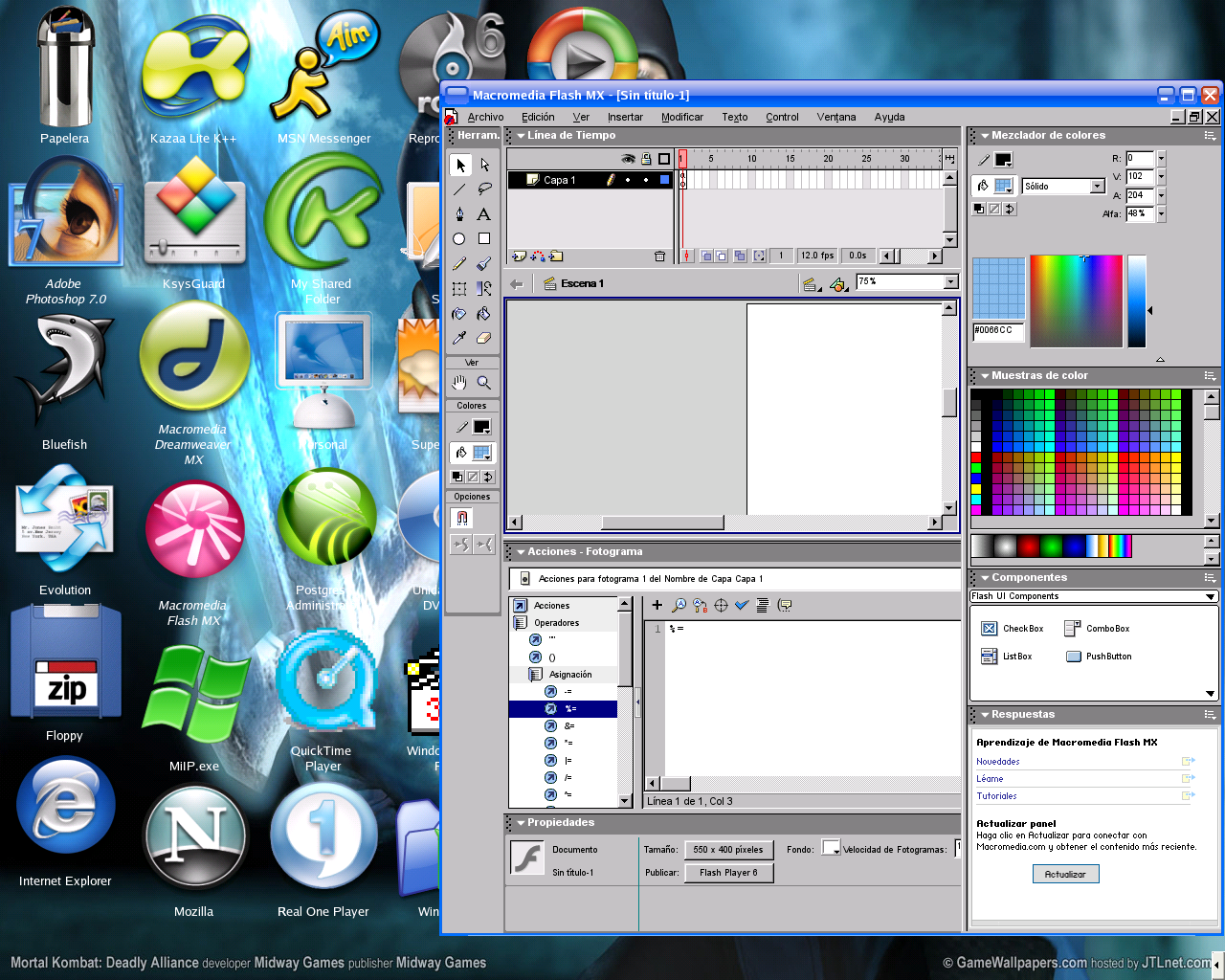Click the Insert Target Path crosshair icon
Image resolution: width=1225 pixels, height=980 pixels.
721,605
